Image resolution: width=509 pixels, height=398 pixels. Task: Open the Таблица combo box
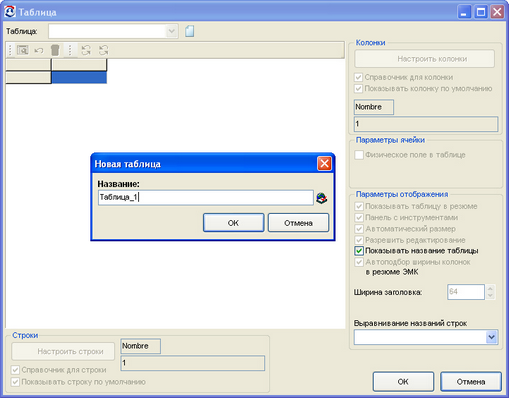[171, 31]
